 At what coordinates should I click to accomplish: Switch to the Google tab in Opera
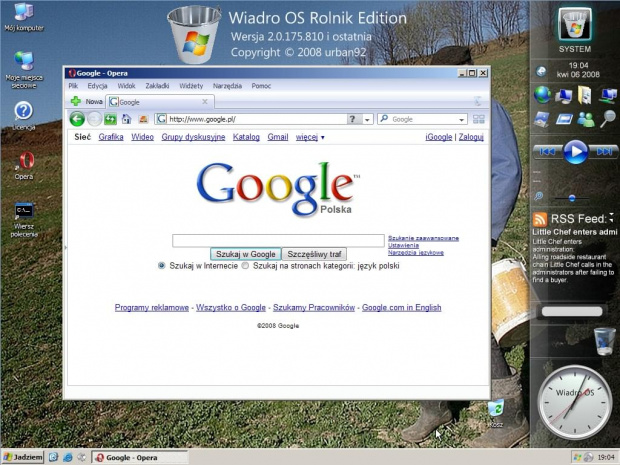click(x=160, y=102)
